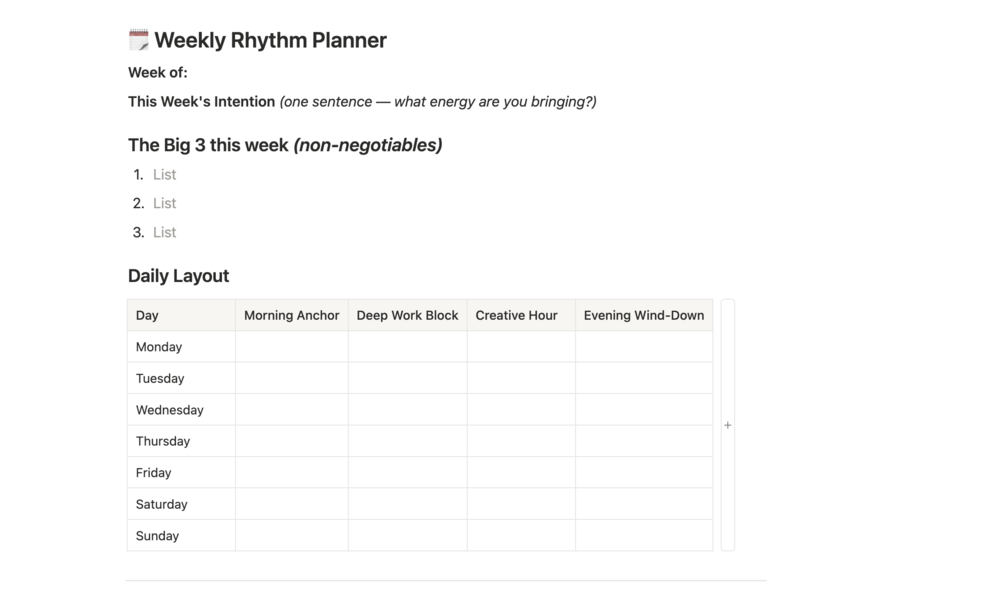Select the Deep Work Block header cell
This screenshot has height=596, width=1005.
(408, 315)
